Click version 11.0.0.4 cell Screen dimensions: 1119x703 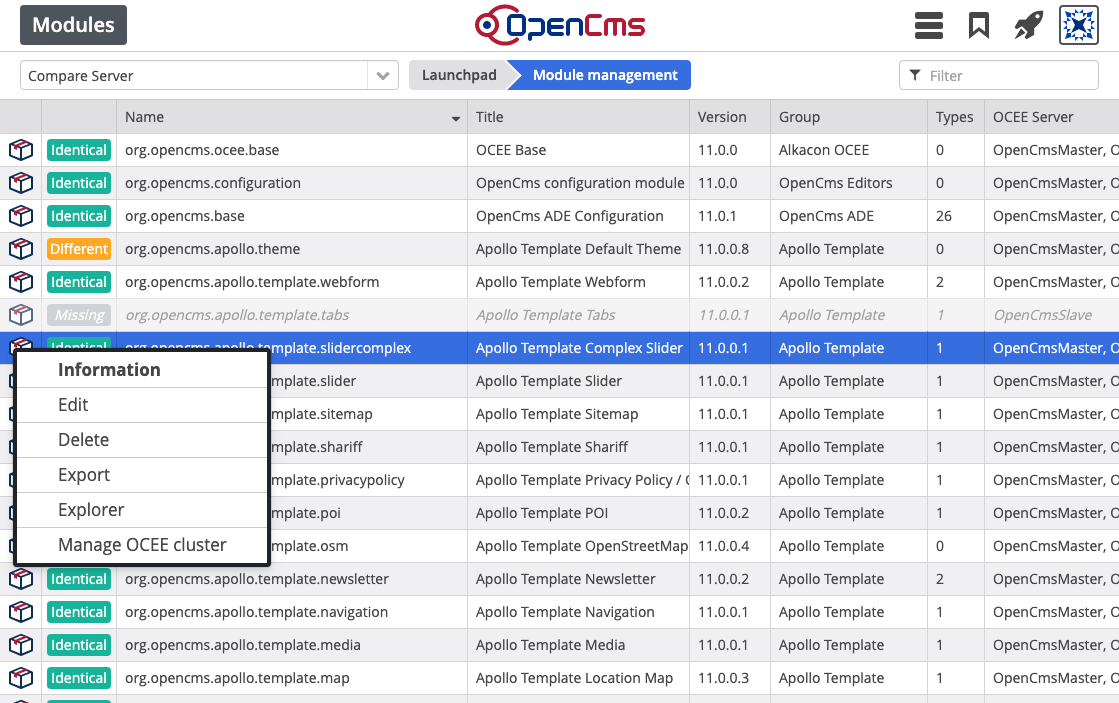point(729,546)
